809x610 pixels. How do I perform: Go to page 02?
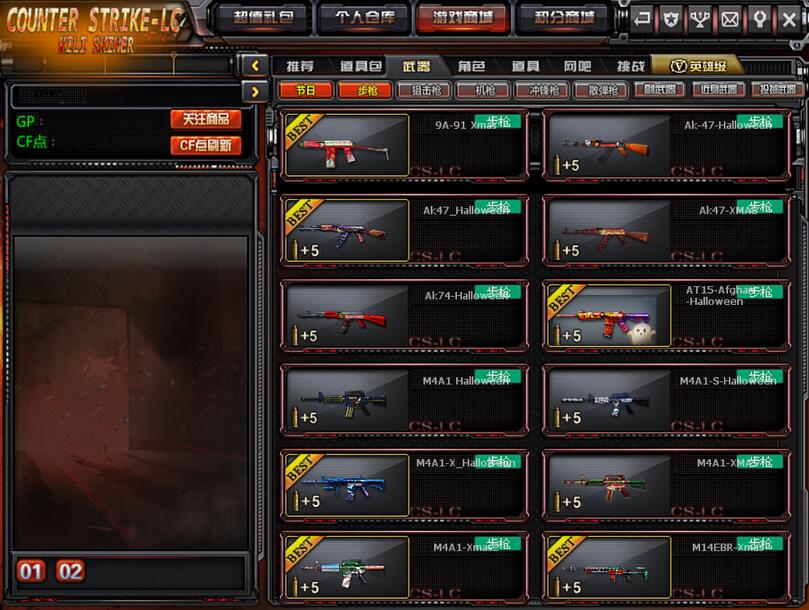tap(70, 571)
